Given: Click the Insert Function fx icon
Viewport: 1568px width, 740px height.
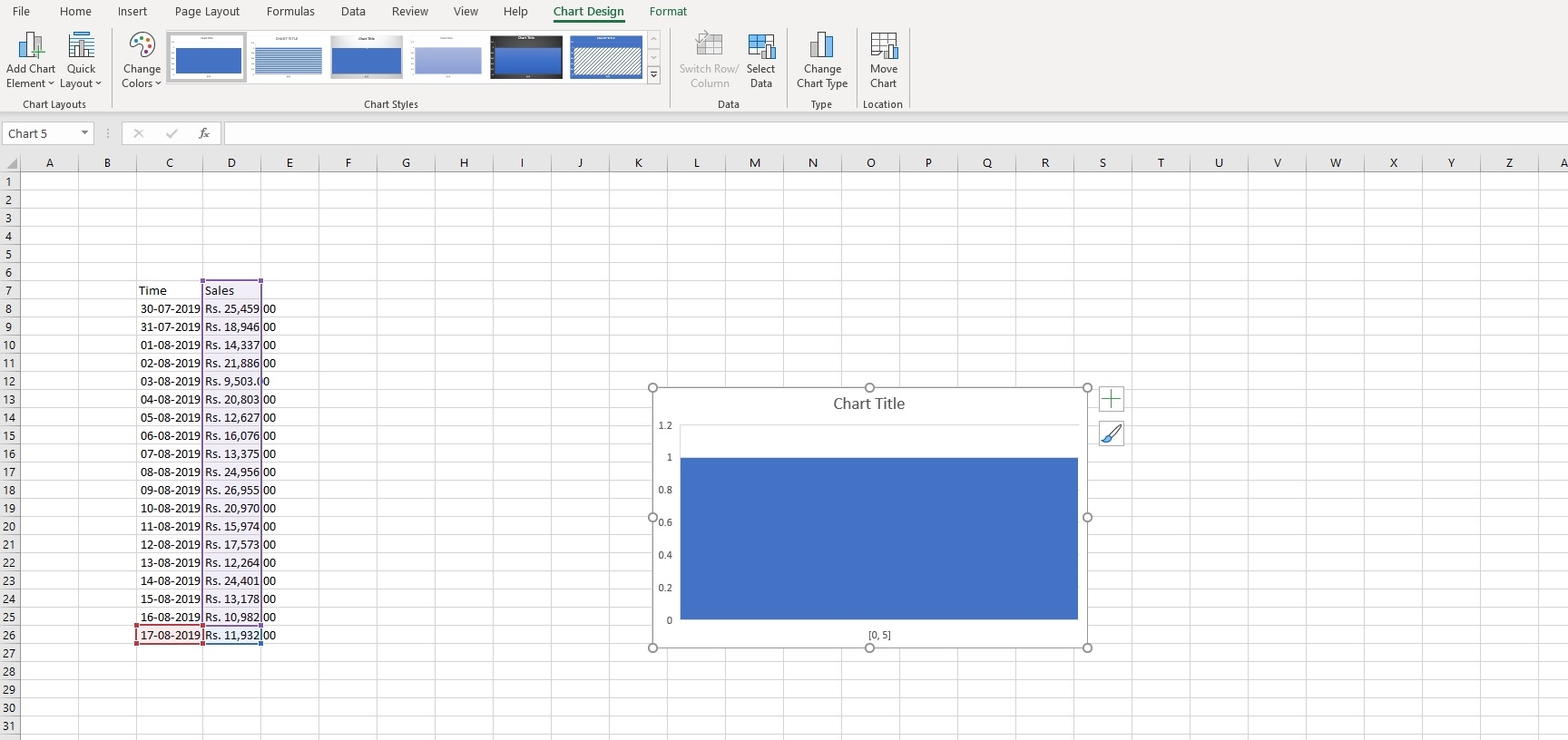Looking at the screenshot, I should click(204, 133).
